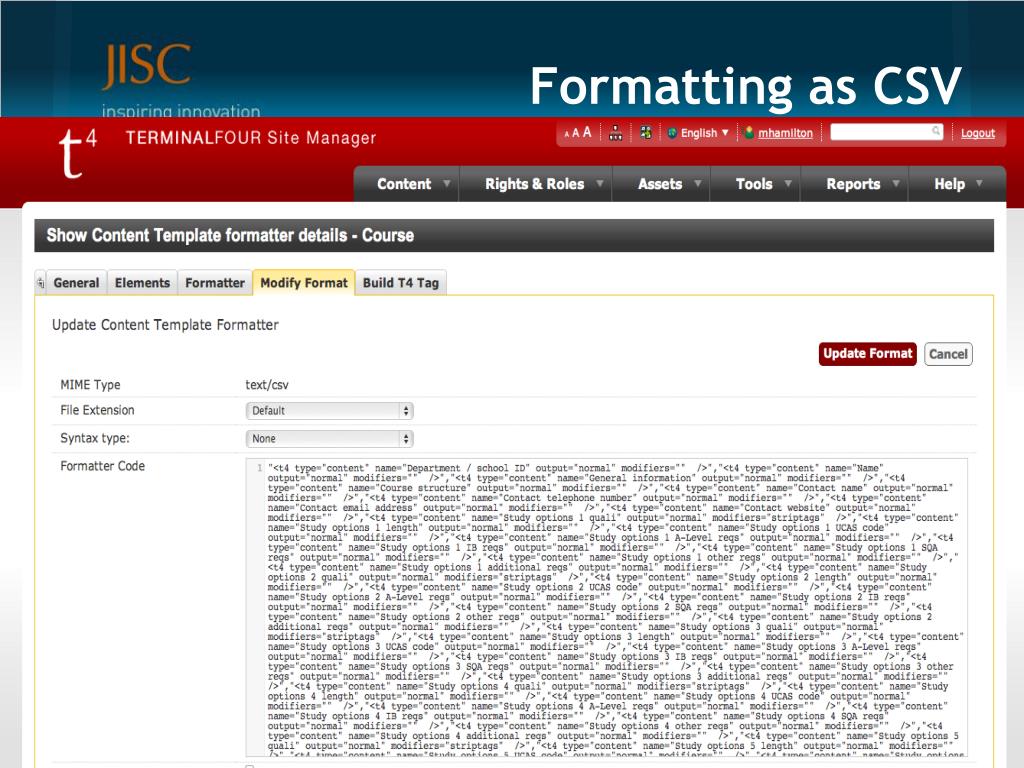The height and width of the screenshot is (768, 1024).
Task: Expand the Assets menu
Action: pyautogui.click(x=662, y=184)
